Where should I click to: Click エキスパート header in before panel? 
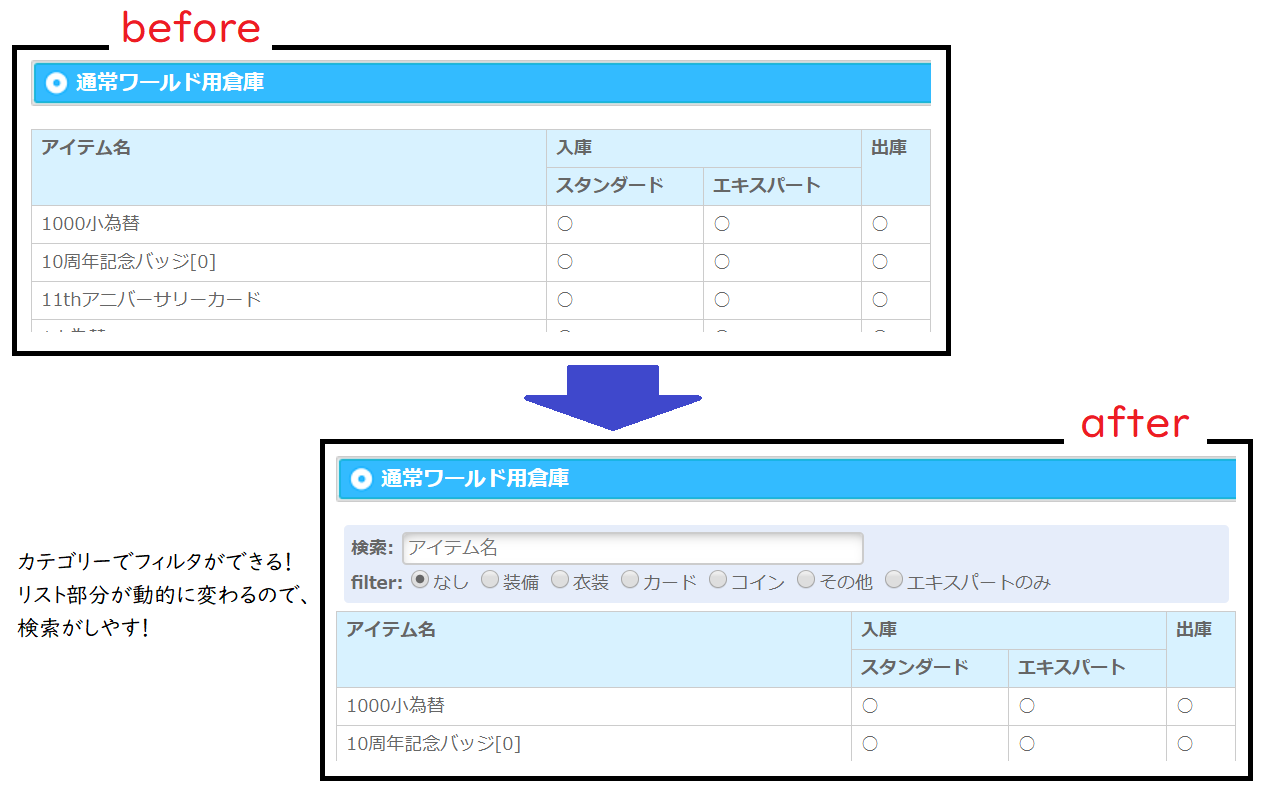(767, 185)
